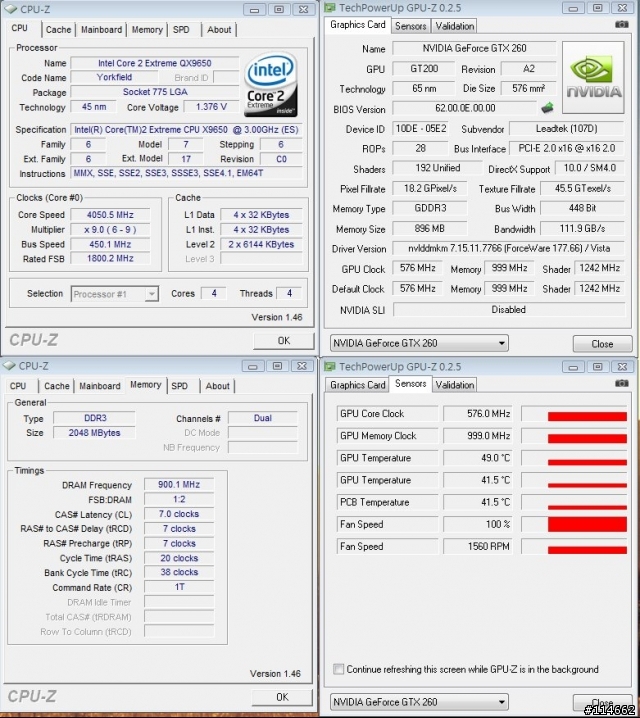
Task: Click the Intel Core 2 Extreme logo in CPU-Z
Action: (x=271, y=84)
